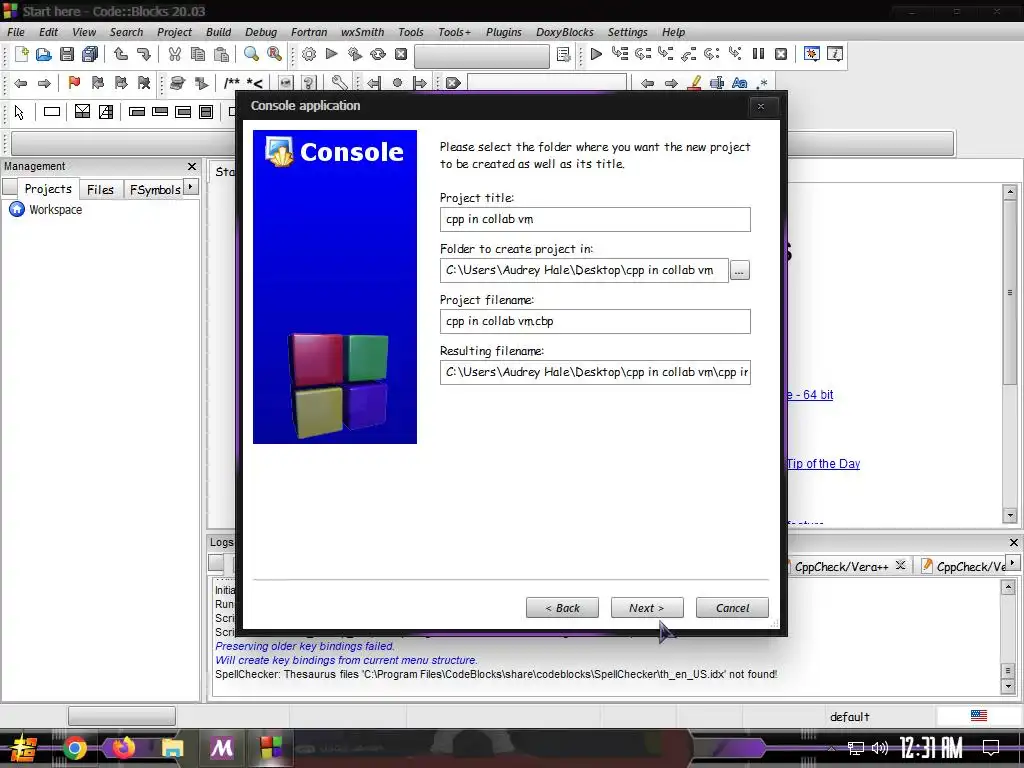Click the DoxyBlocks line comment icon
The image size is (1024, 768).
coord(255,83)
